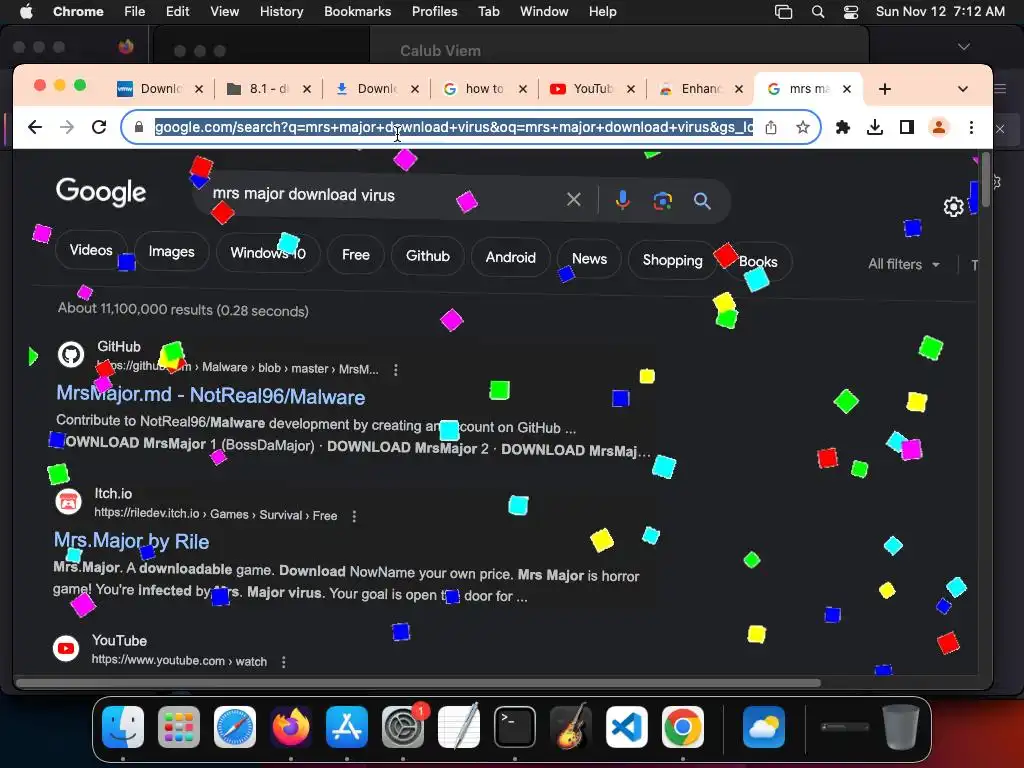Click the forward navigation arrow

coord(67,127)
